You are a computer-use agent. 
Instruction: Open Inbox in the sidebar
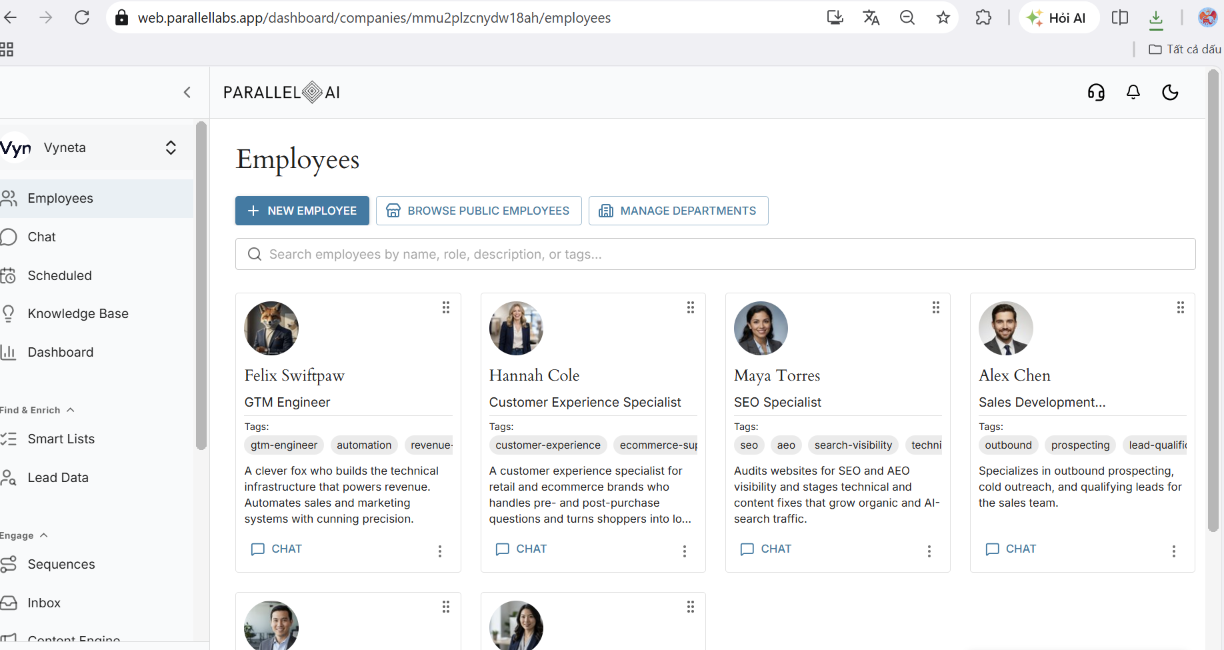(x=96, y=603)
